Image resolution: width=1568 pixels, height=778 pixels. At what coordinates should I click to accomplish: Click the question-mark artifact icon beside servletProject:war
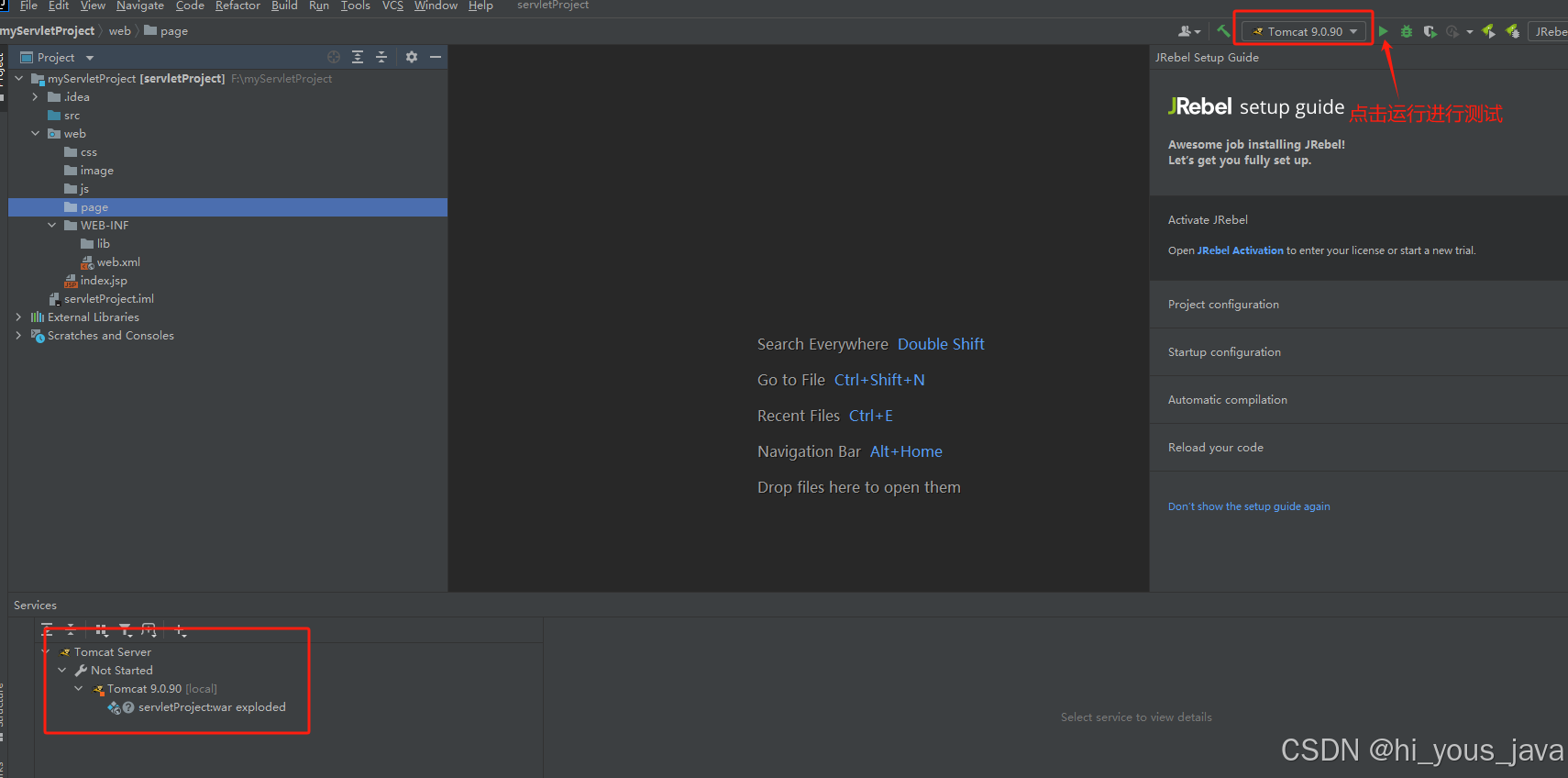[128, 707]
